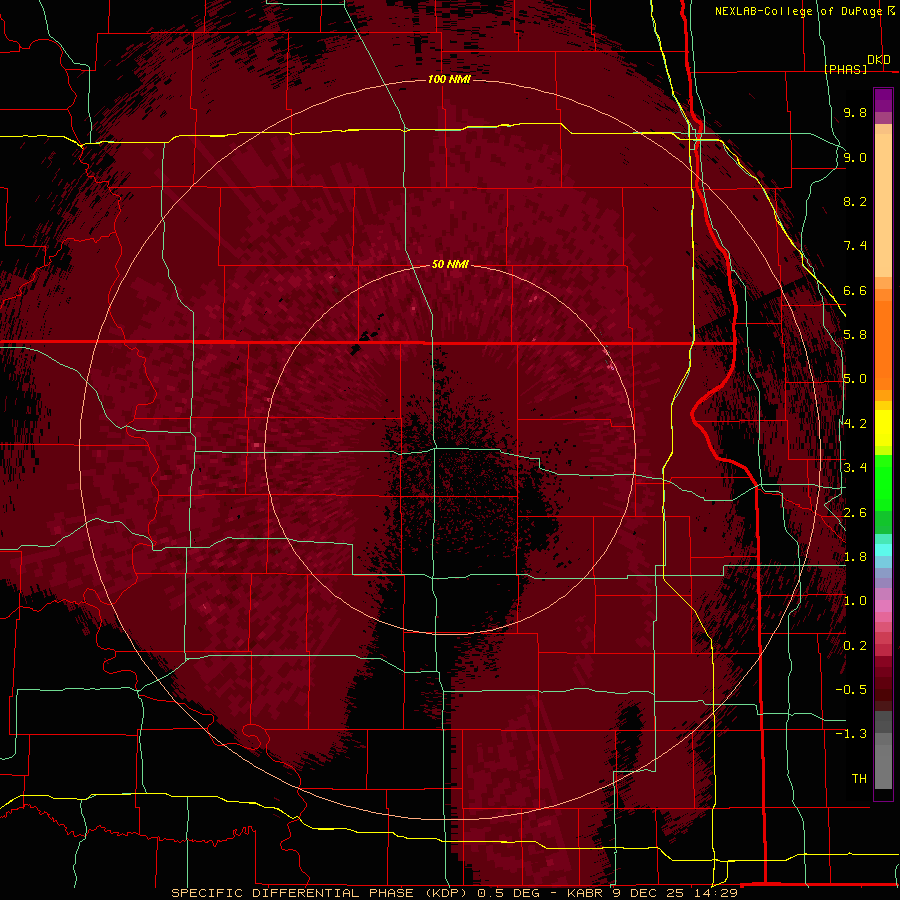
Task: Click the -0.5 value on the color scale
Action: pyautogui.click(x=851, y=690)
